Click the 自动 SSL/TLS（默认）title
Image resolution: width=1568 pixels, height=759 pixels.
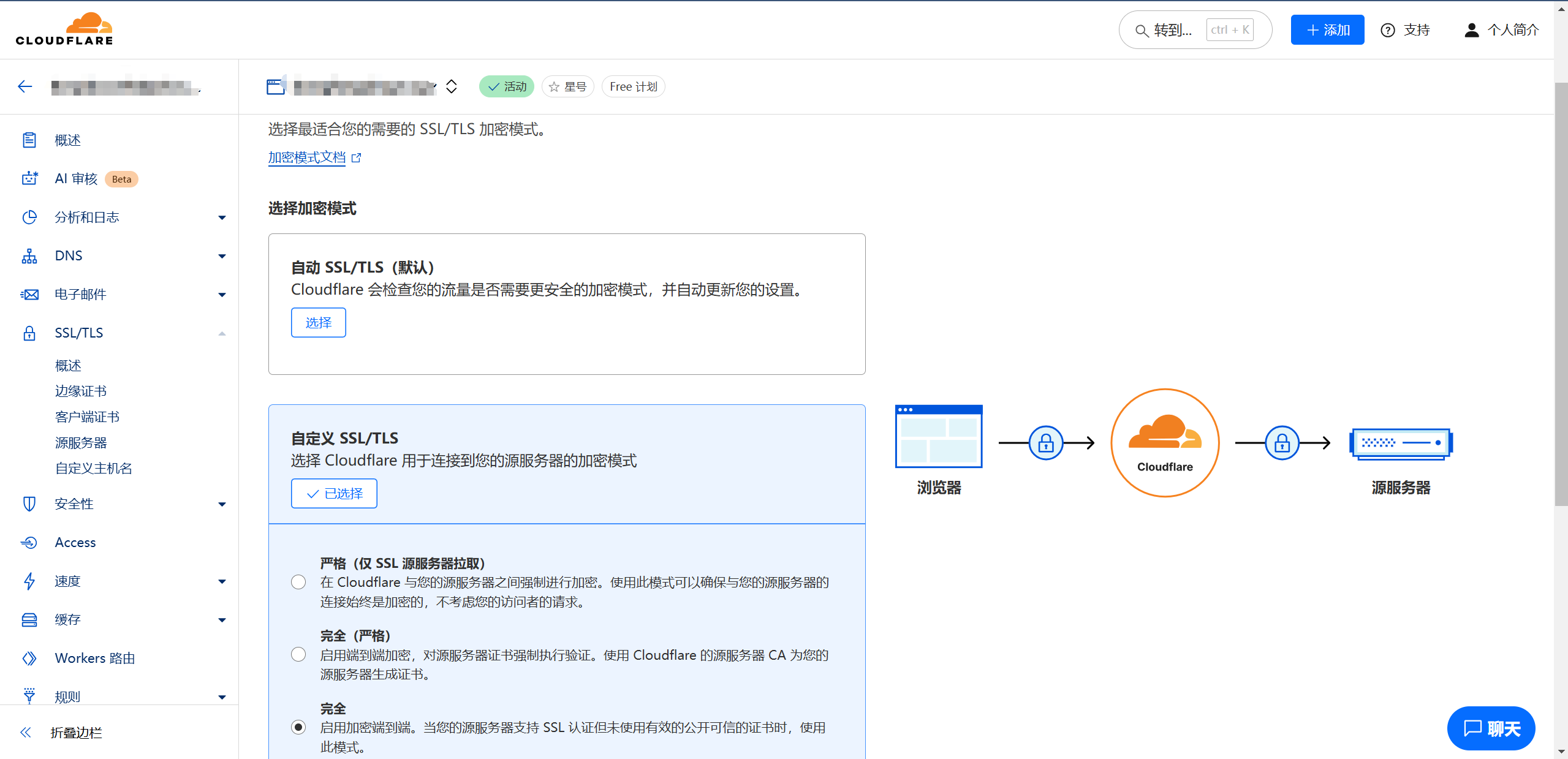[362, 267]
